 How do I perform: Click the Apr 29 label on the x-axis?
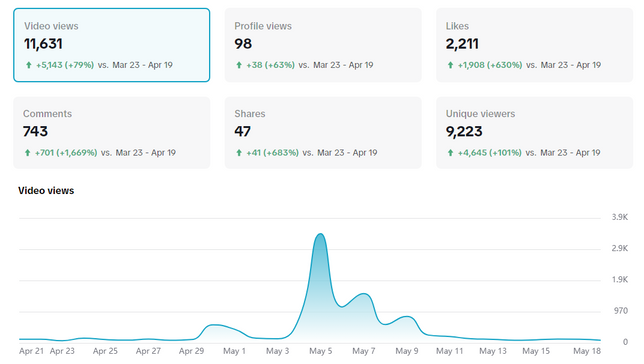coord(191,351)
